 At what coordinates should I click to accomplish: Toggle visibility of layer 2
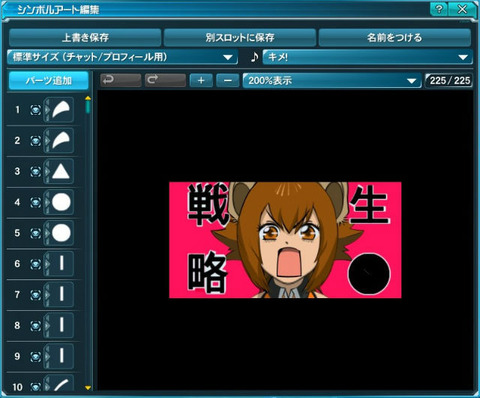click(36, 141)
